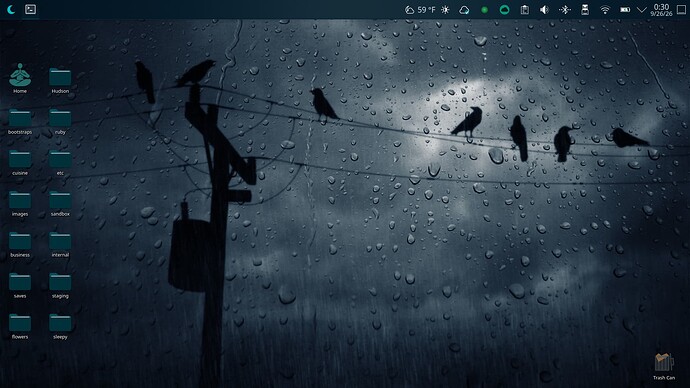Select the ruby folder
Image resolution: width=690 pixels, height=388 pixels.
60,121
